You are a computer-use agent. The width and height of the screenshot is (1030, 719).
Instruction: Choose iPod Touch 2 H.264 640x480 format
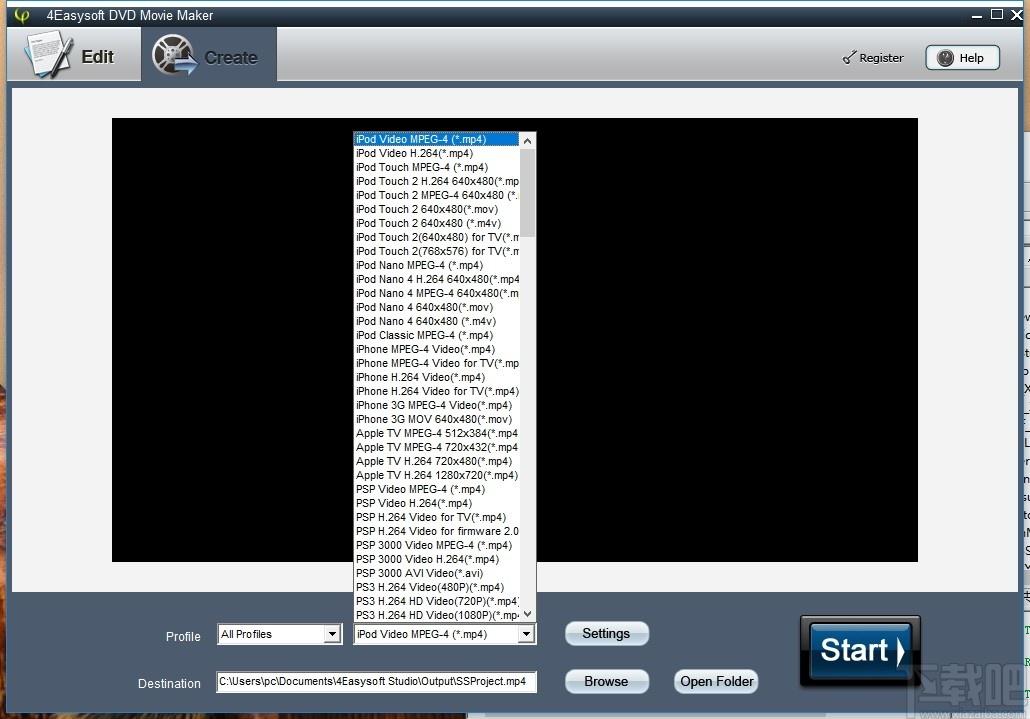tap(437, 181)
